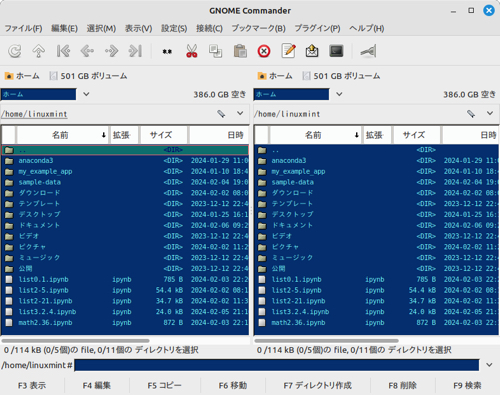500x395 pixels.
Task: Open right pane connection dropdown
Action: pyautogui.click(x=339, y=94)
